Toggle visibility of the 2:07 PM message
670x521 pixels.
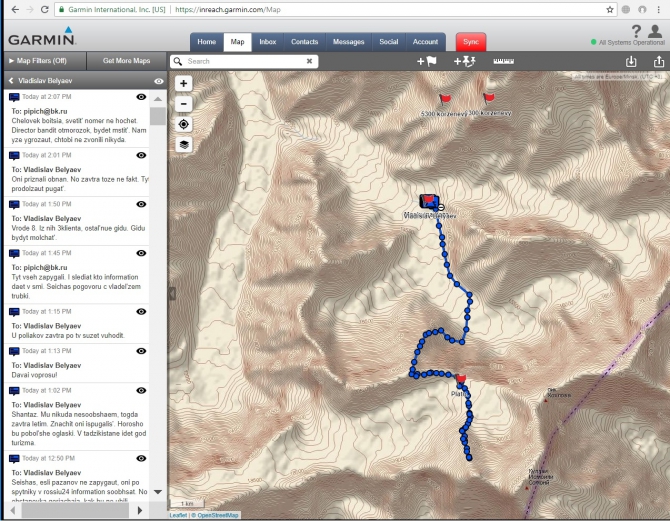point(141,97)
